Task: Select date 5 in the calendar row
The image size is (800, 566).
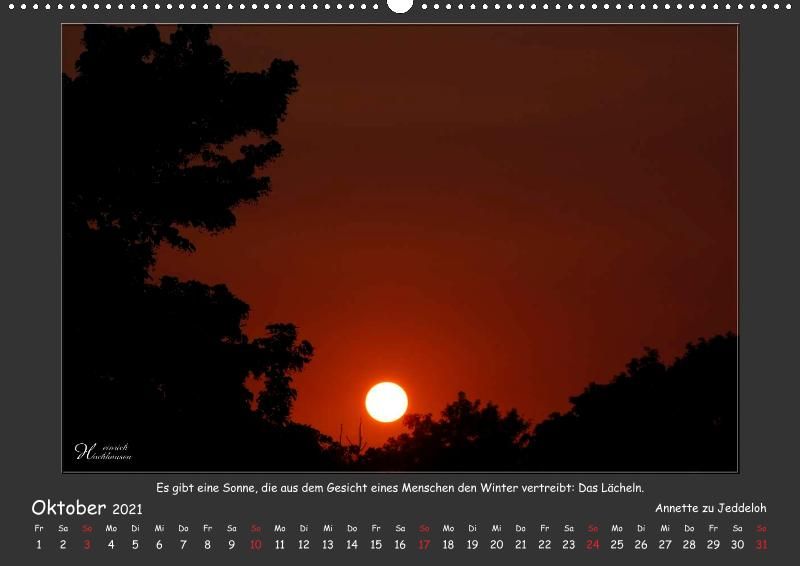Action: (x=135, y=545)
